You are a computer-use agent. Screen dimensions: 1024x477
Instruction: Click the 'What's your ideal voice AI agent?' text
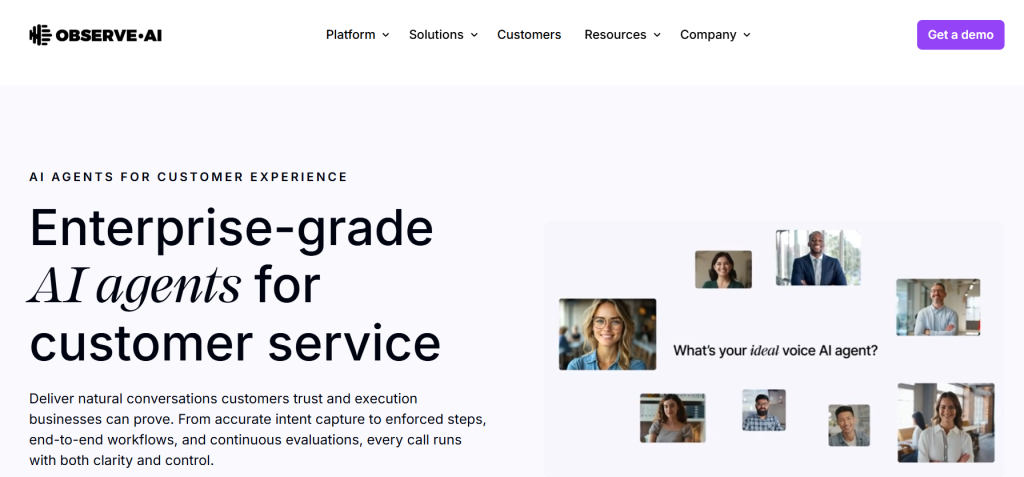[775, 351]
